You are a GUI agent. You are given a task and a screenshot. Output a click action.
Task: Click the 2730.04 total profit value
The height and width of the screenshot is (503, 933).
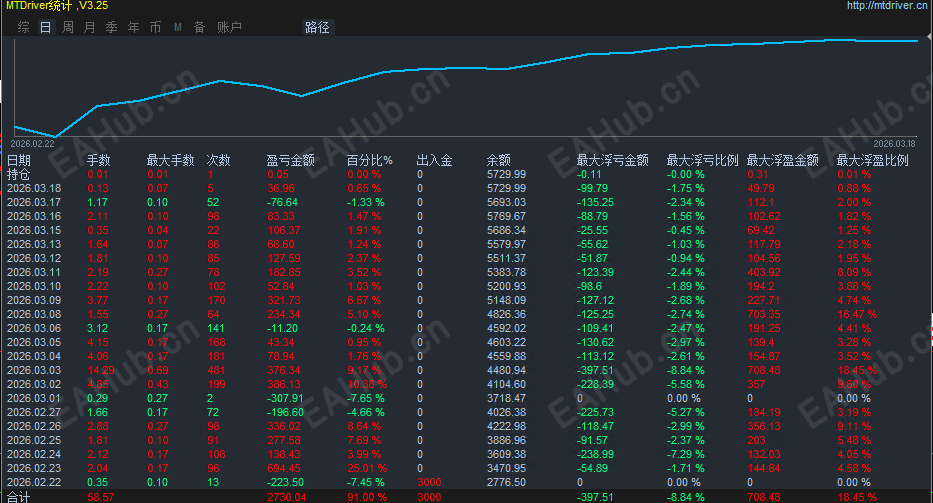coord(287,497)
